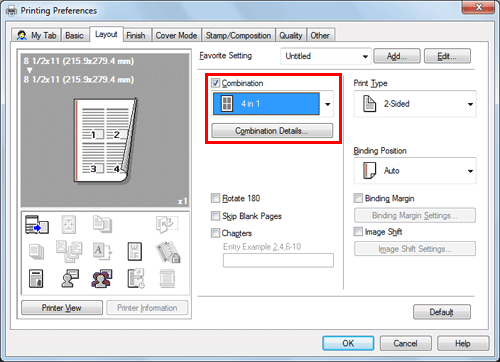Image resolution: width=500 pixels, height=362 pixels.
Task: Enable the Rotate 180 checkbox
Action: click(x=216, y=198)
